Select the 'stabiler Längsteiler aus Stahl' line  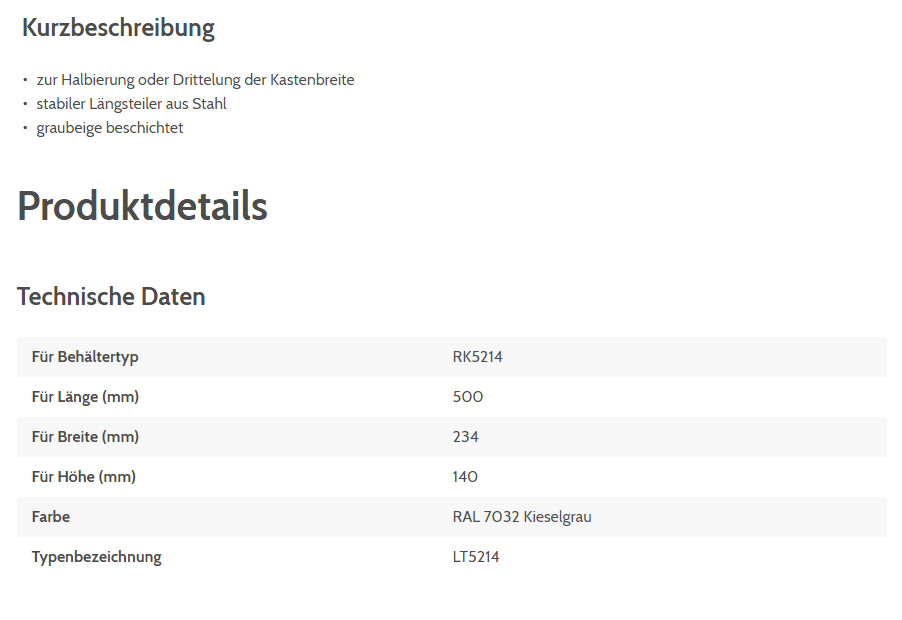click(131, 104)
